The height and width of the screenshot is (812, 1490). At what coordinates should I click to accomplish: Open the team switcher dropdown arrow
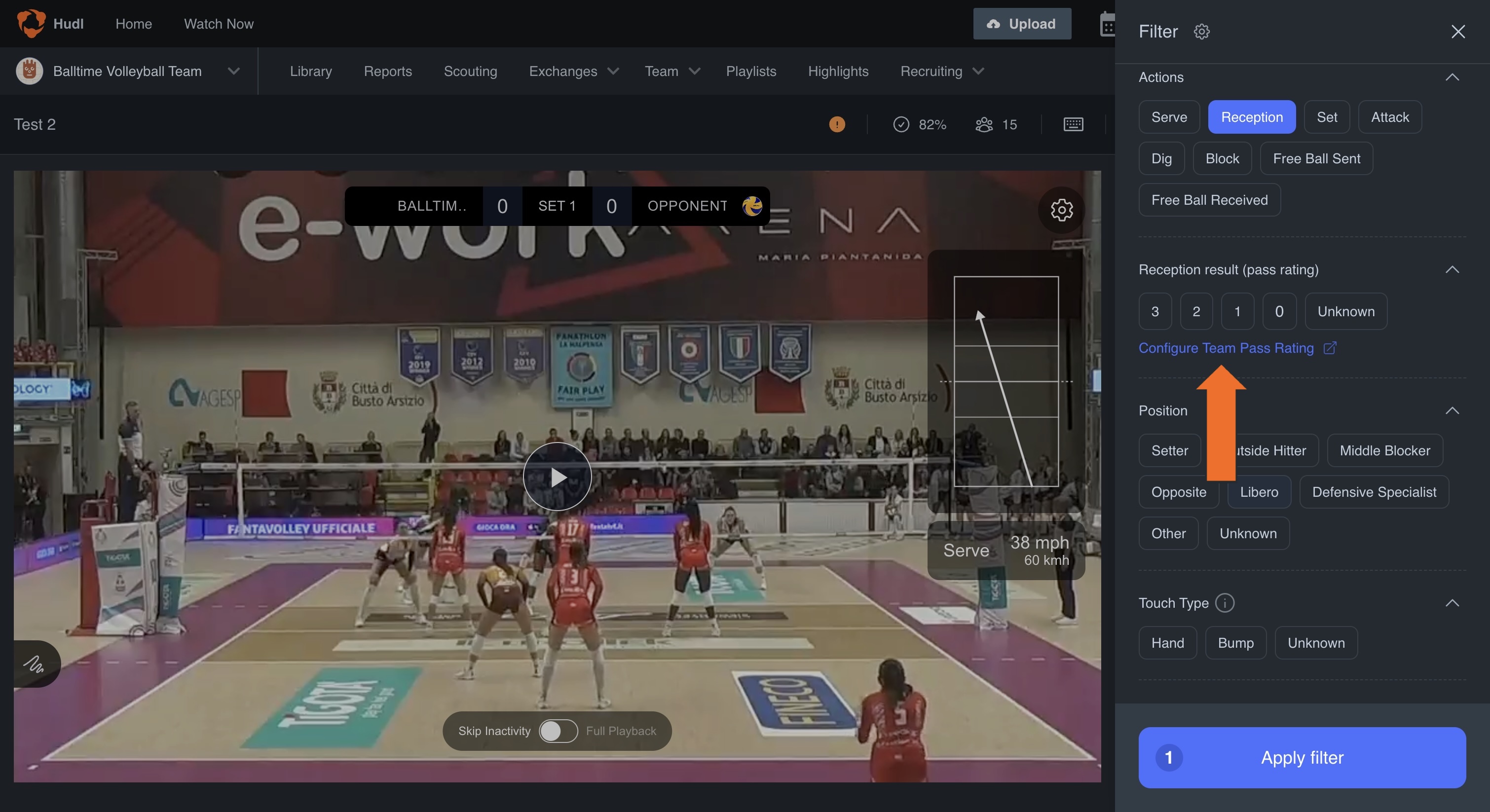point(233,71)
